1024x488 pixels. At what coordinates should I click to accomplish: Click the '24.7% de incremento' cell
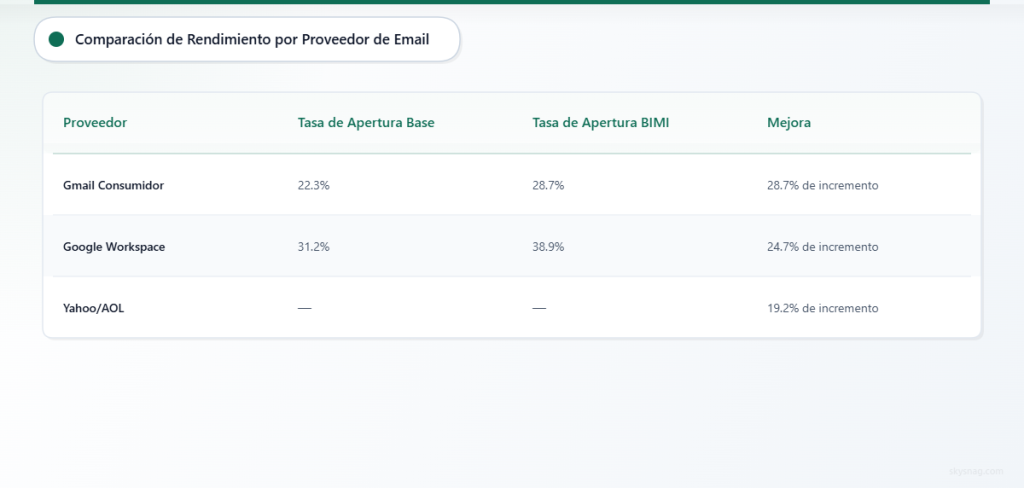823,247
